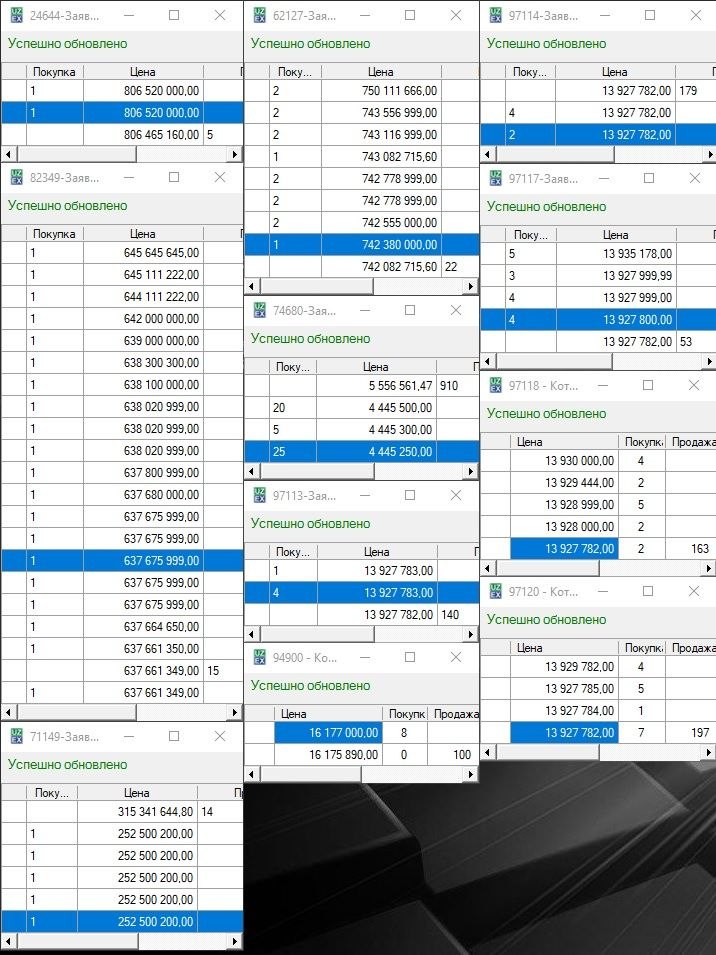The height and width of the screenshot is (955, 716).
Task: Select the 16 177 000,00 price cell
Action: [x=329, y=733]
